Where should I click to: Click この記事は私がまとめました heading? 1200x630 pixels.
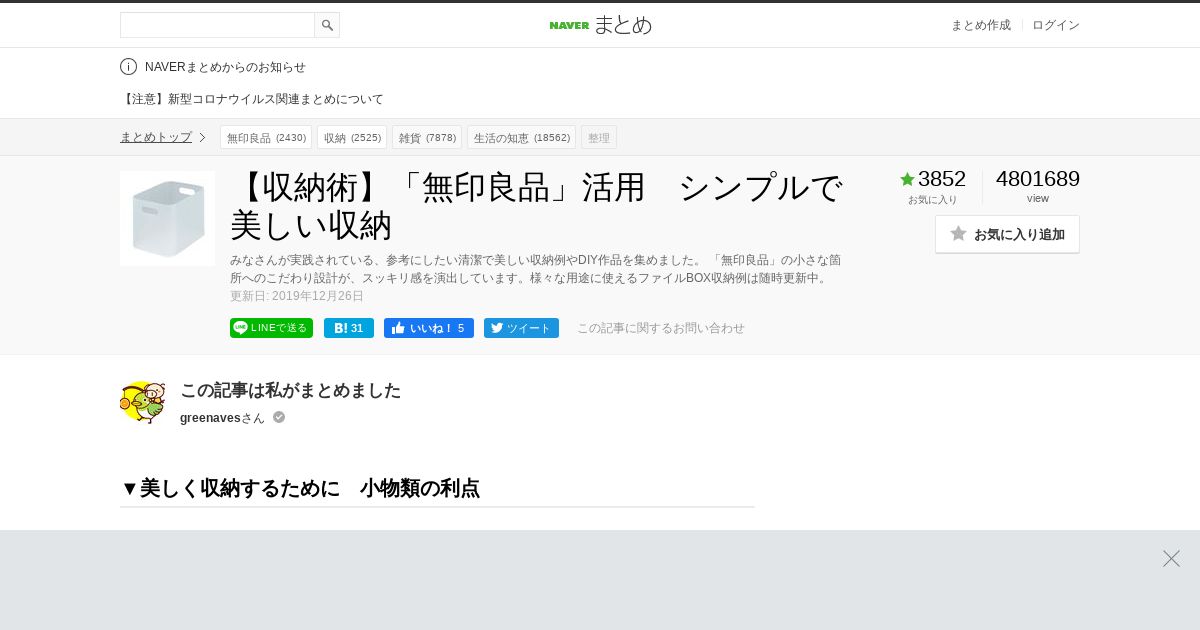coord(290,390)
